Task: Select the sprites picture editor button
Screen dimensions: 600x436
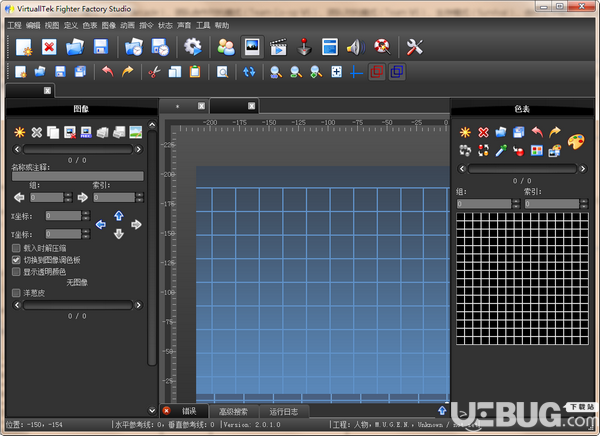Action: click(x=252, y=47)
